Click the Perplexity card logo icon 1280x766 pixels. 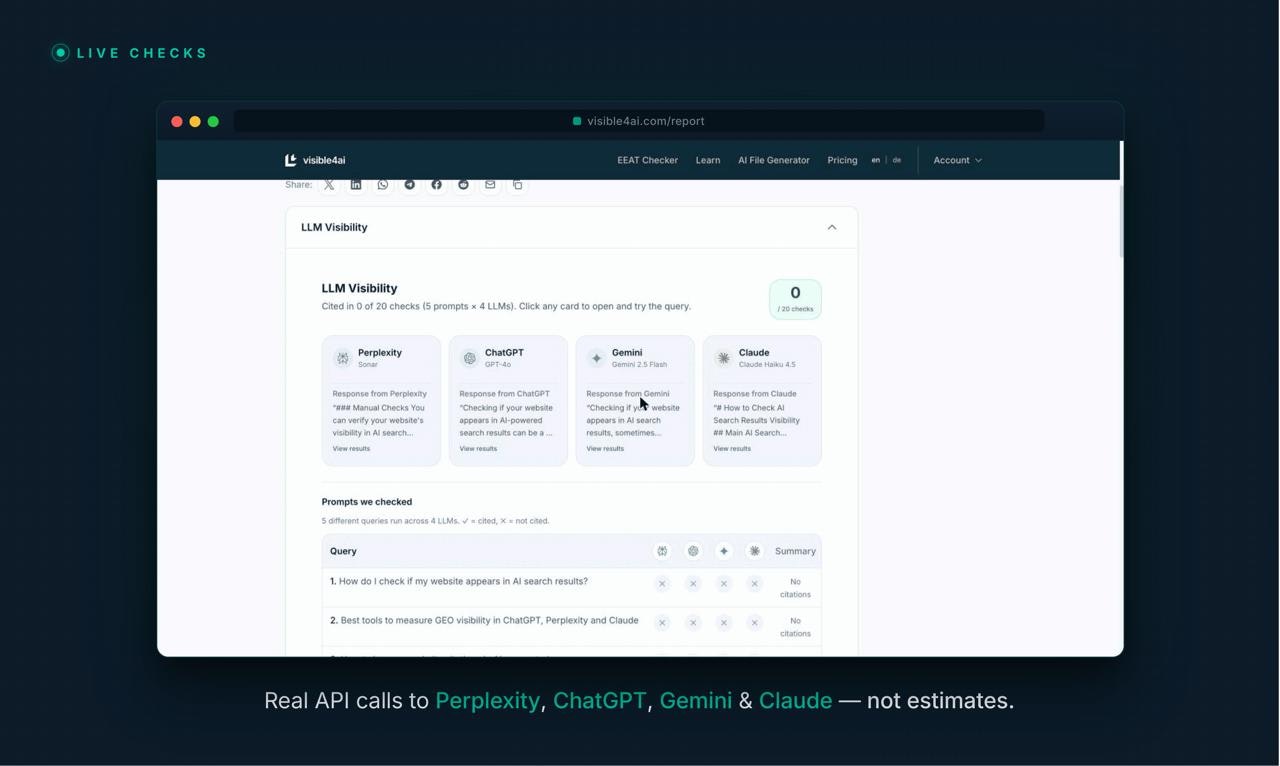(x=343, y=358)
